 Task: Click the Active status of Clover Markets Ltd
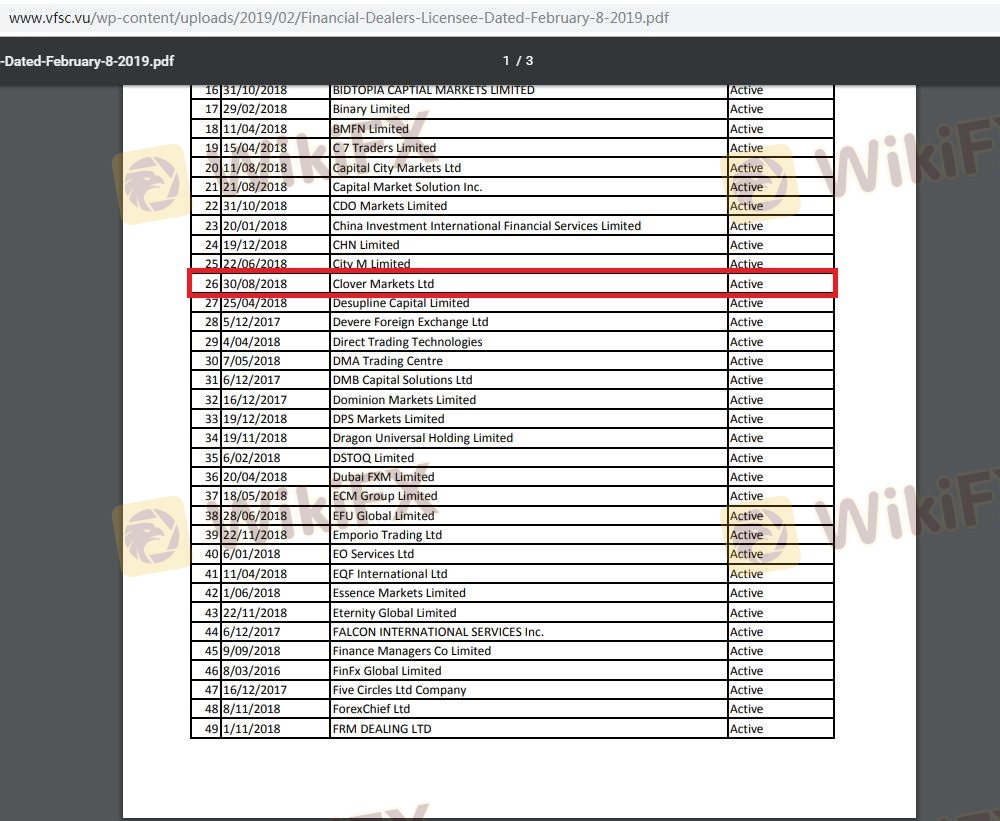click(746, 284)
